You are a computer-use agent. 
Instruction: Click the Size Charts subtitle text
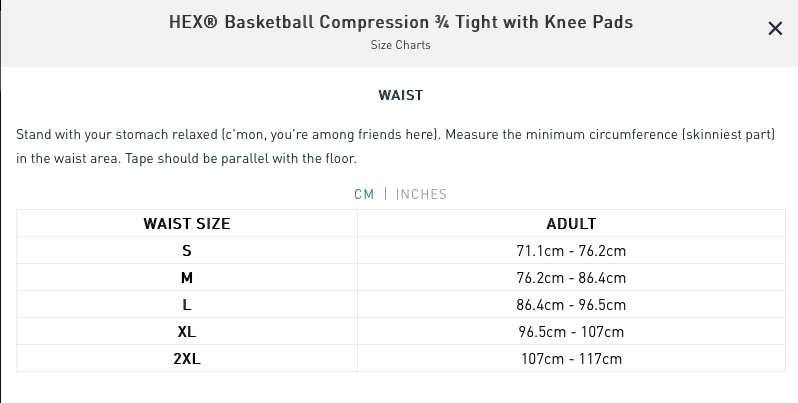400,45
